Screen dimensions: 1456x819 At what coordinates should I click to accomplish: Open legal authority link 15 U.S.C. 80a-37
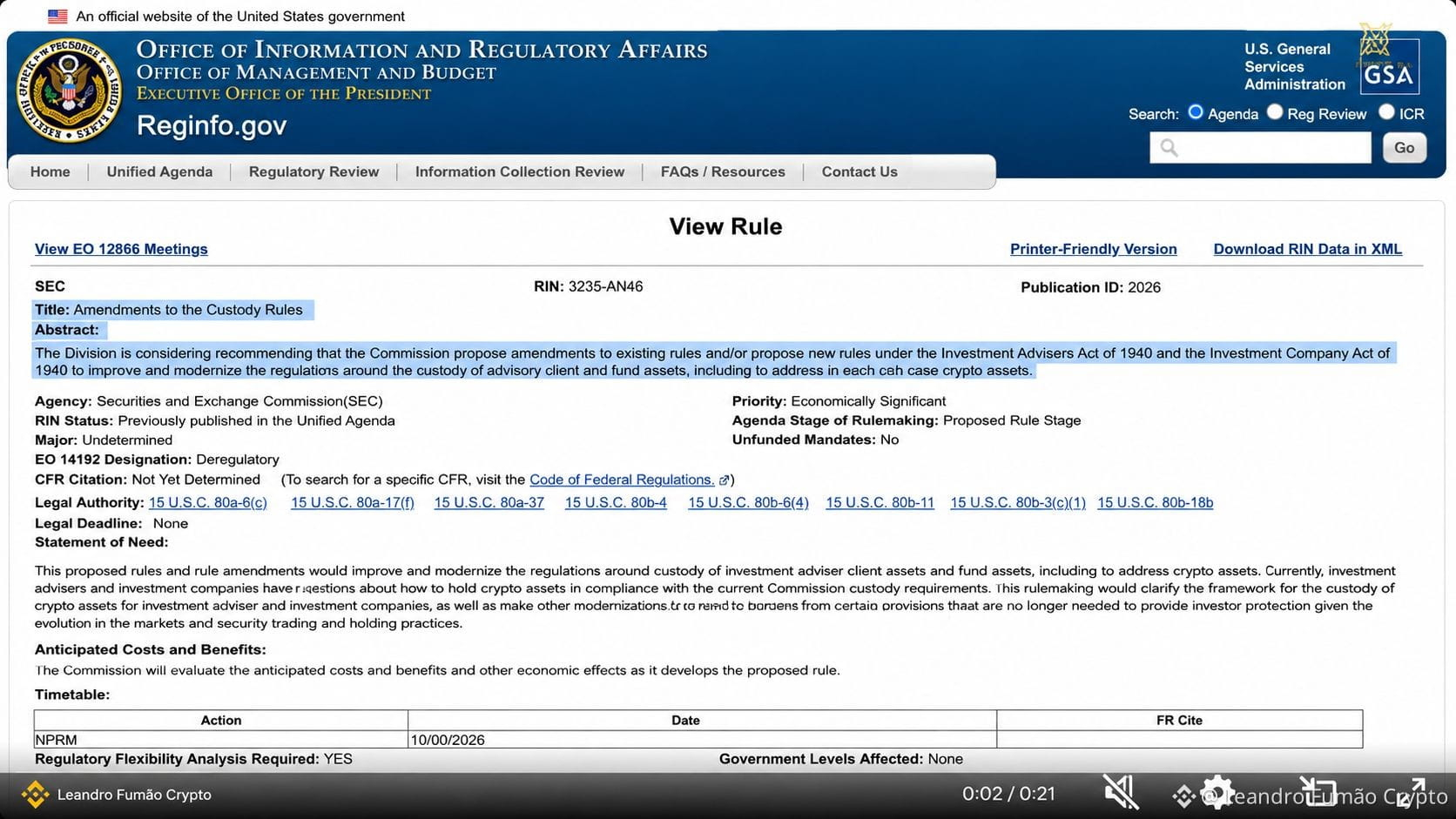(489, 502)
